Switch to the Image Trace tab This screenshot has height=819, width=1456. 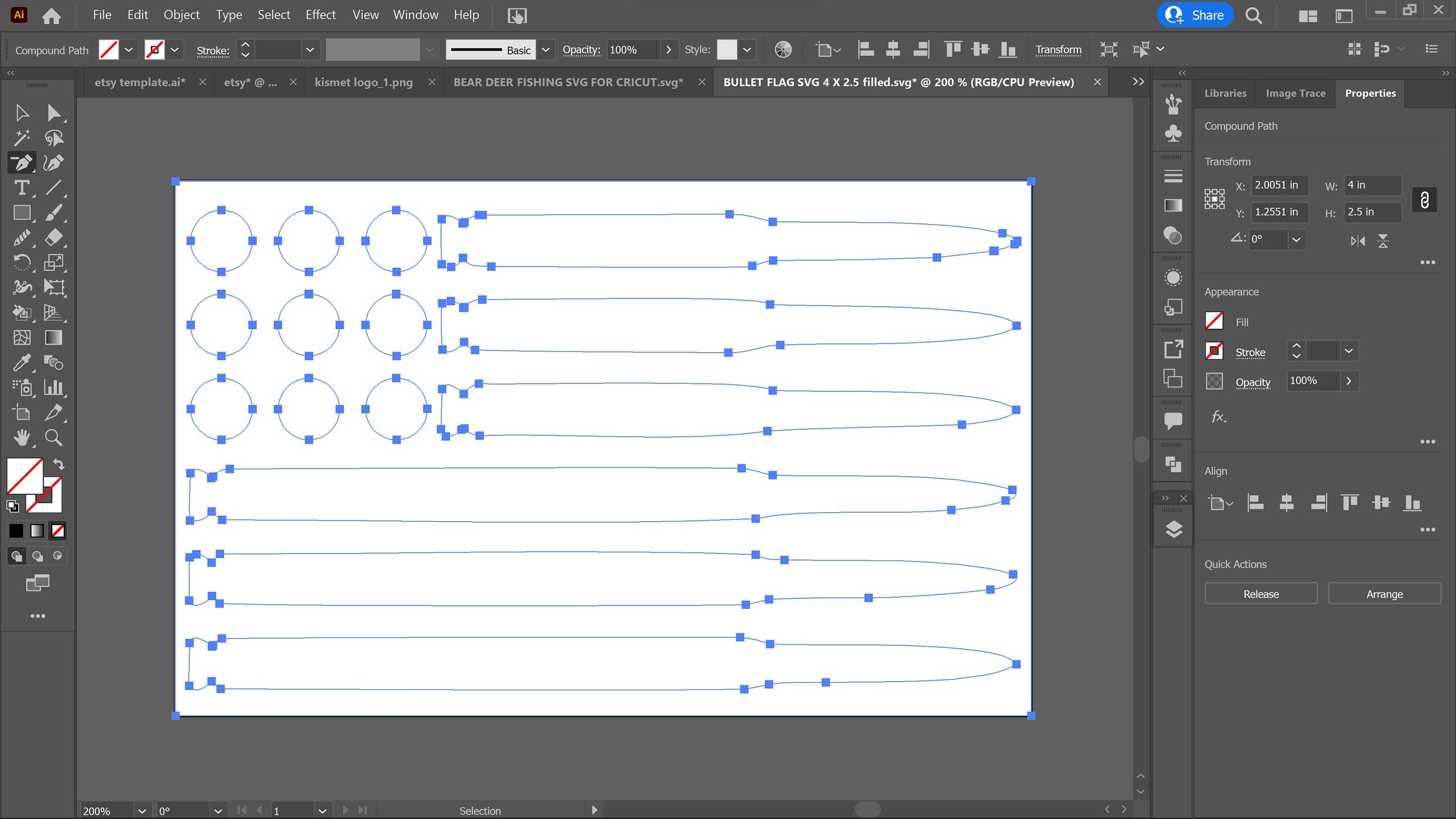[1295, 93]
